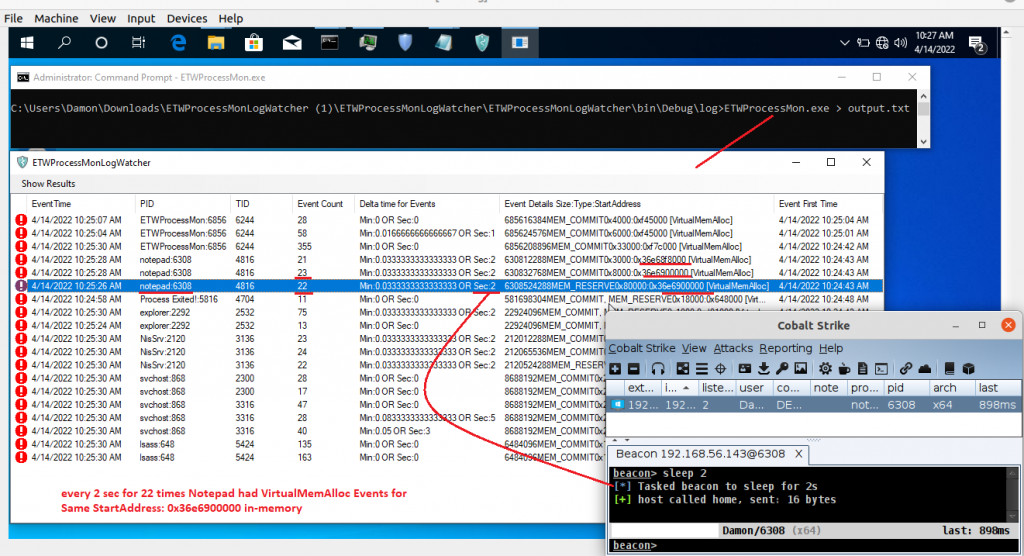Click Show Results in ETWProcessMonLogWatcher

point(48,184)
